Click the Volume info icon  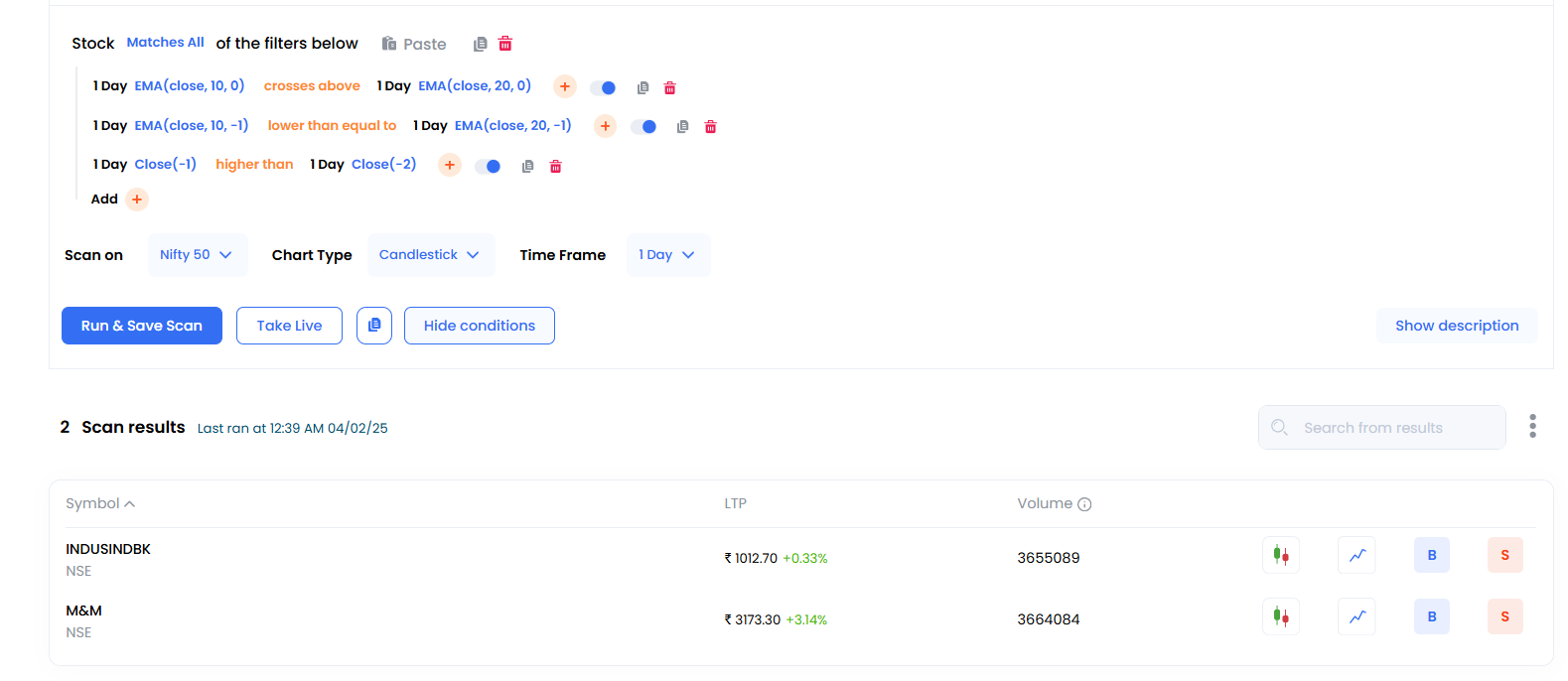(x=1084, y=504)
